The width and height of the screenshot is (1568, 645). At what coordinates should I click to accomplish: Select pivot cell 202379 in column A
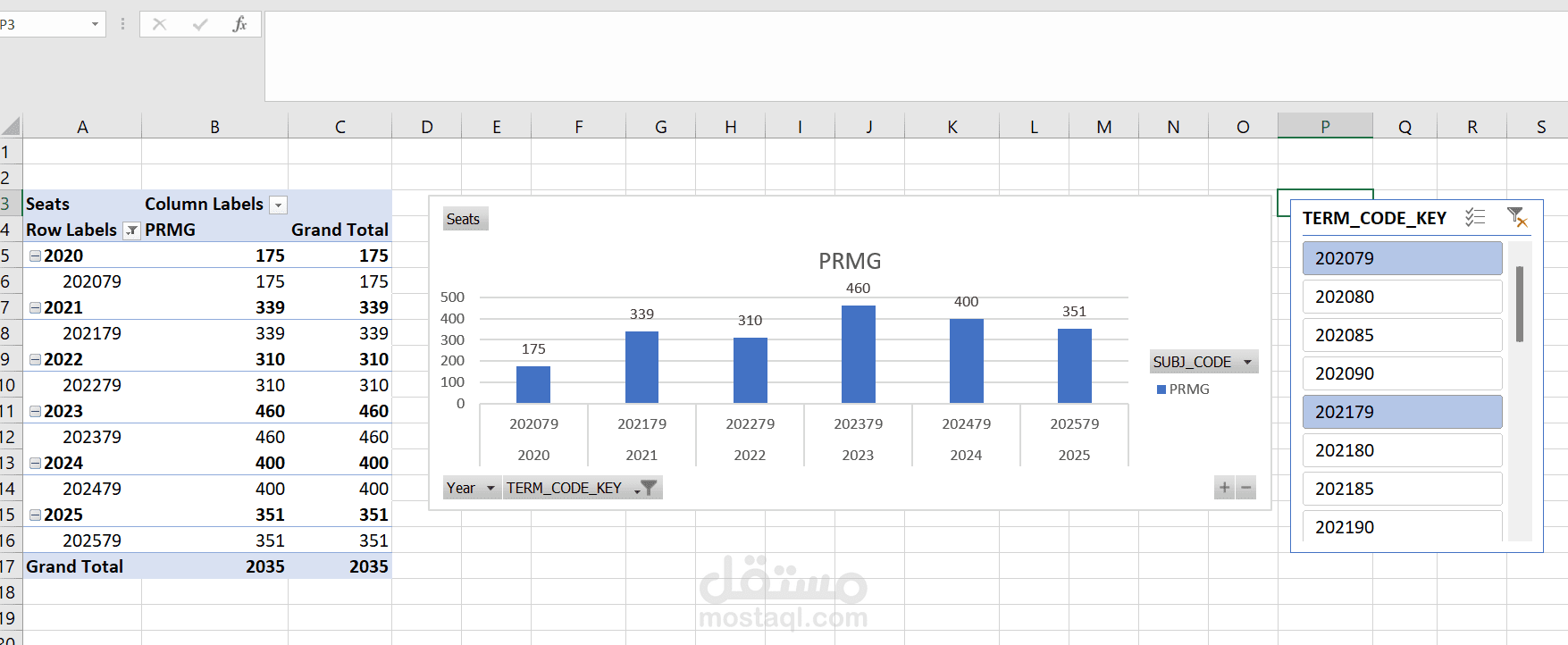click(82, 437)
